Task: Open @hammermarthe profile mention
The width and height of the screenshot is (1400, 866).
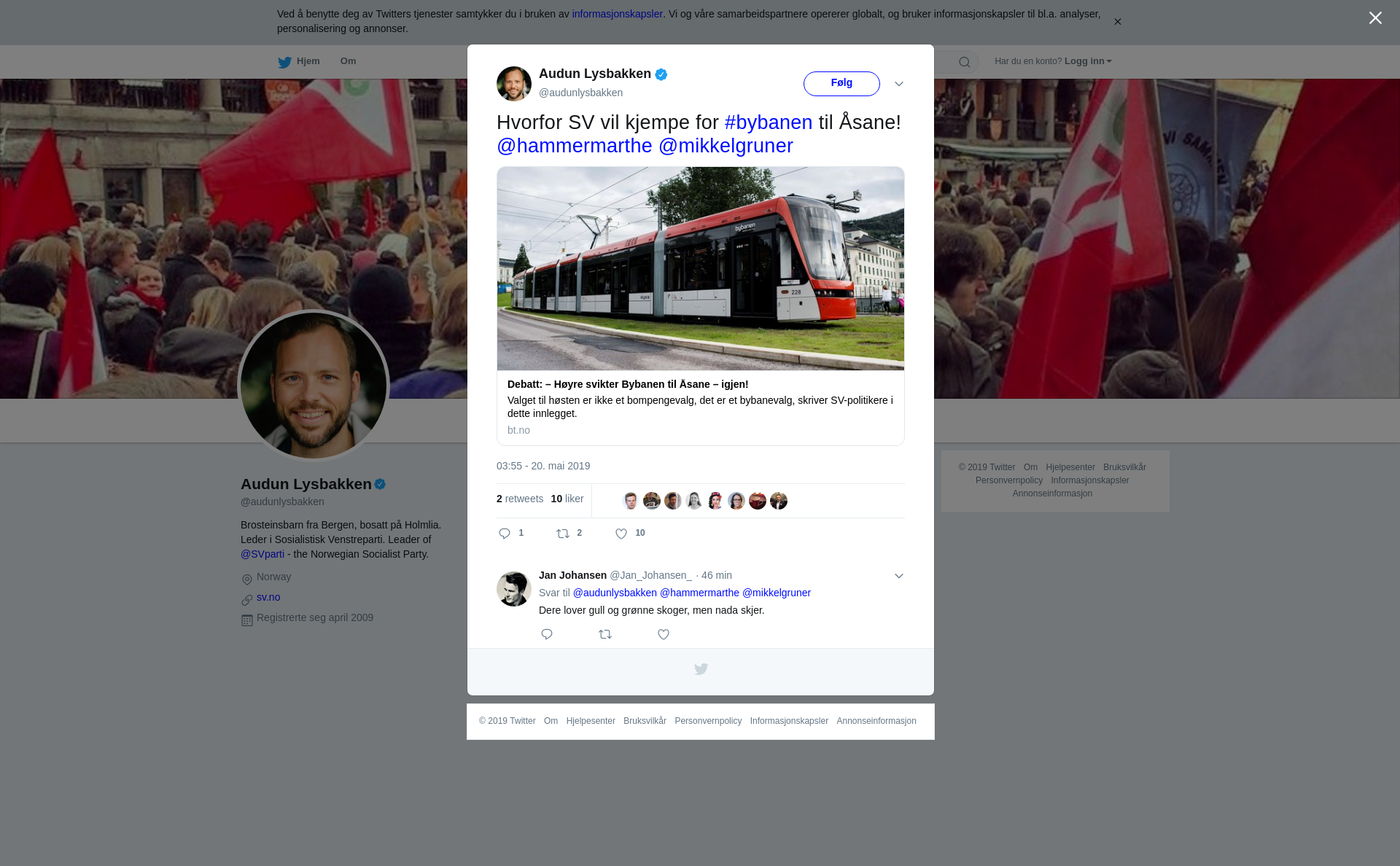Action: (x=575, y=146)
